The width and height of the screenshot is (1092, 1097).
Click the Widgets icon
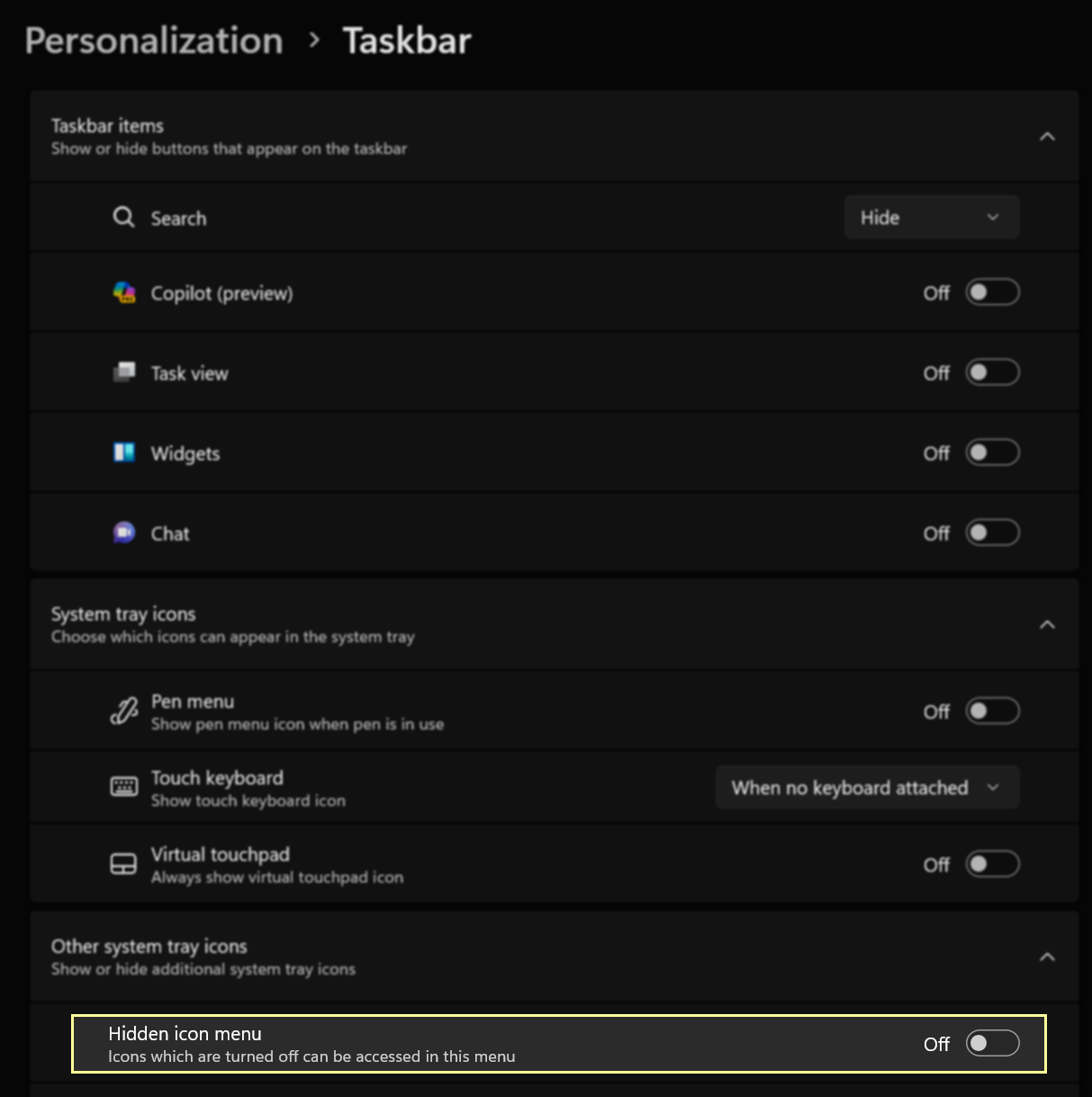point(124,452)
